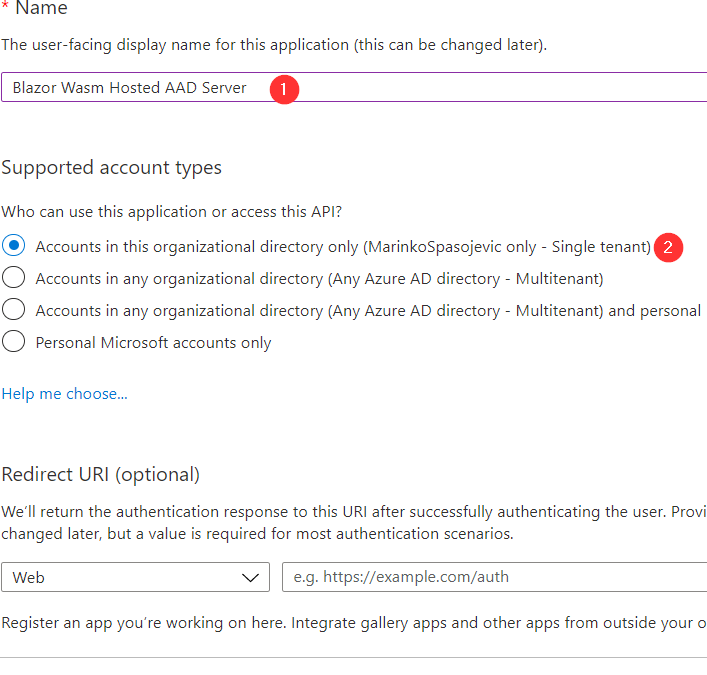
Task: Click the Supported account types heading
Action: pyautogui.click(x=112, y=168)
